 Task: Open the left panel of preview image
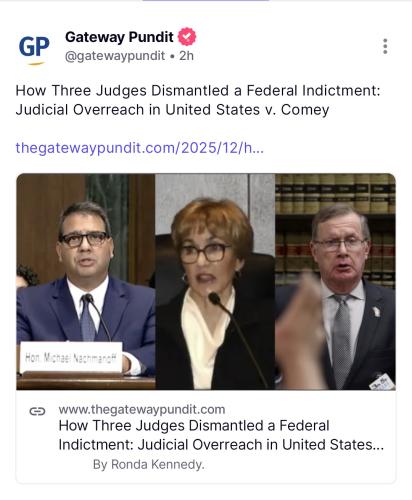86,282
